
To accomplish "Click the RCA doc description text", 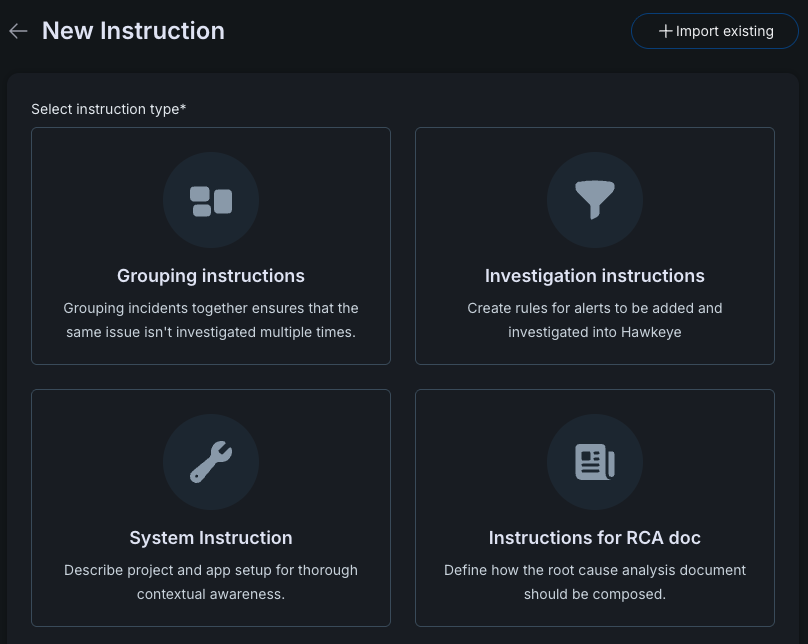I will click(x=595, y=581).
